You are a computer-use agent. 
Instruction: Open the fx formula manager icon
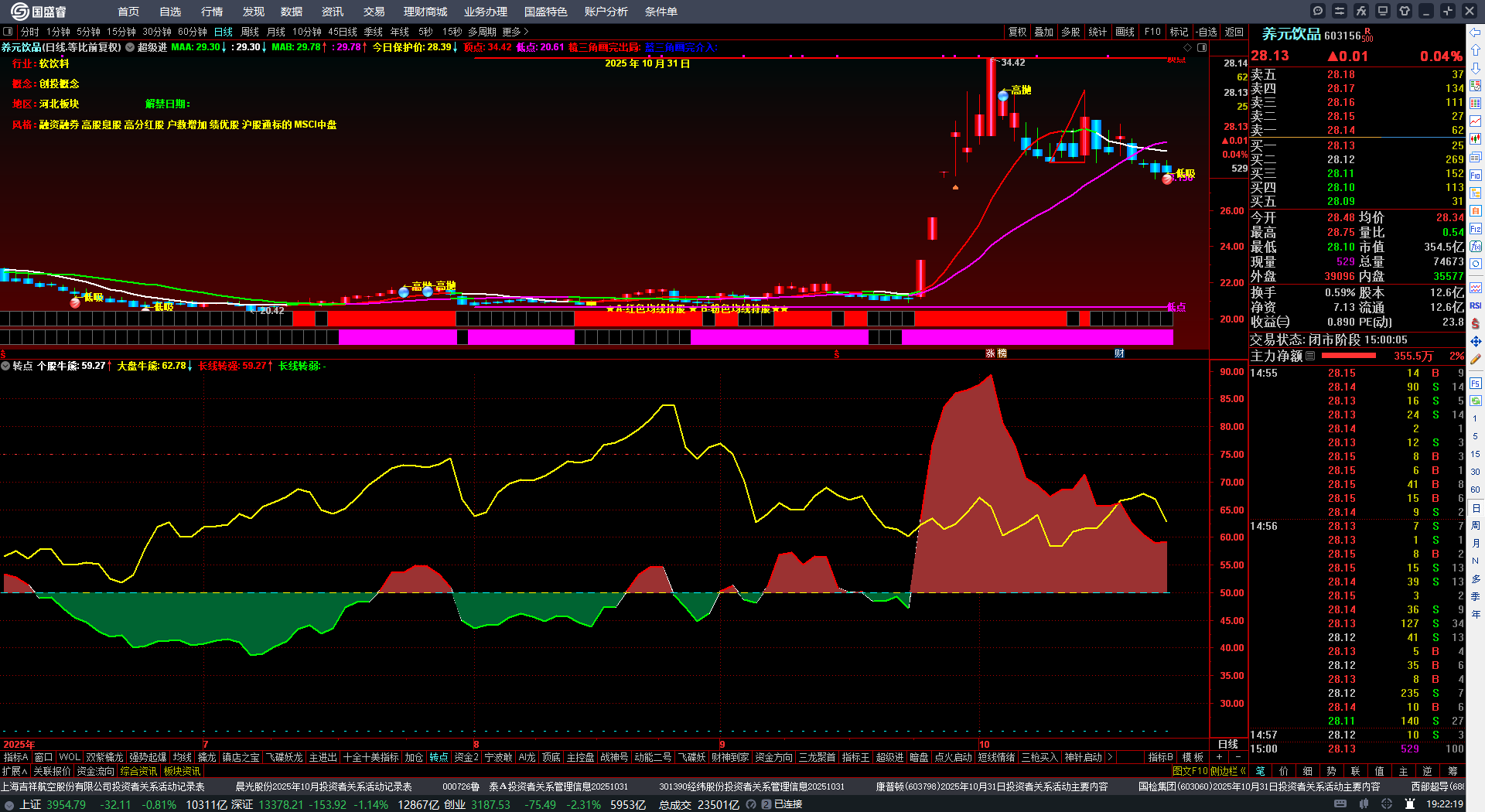(x=1361, y=11)
